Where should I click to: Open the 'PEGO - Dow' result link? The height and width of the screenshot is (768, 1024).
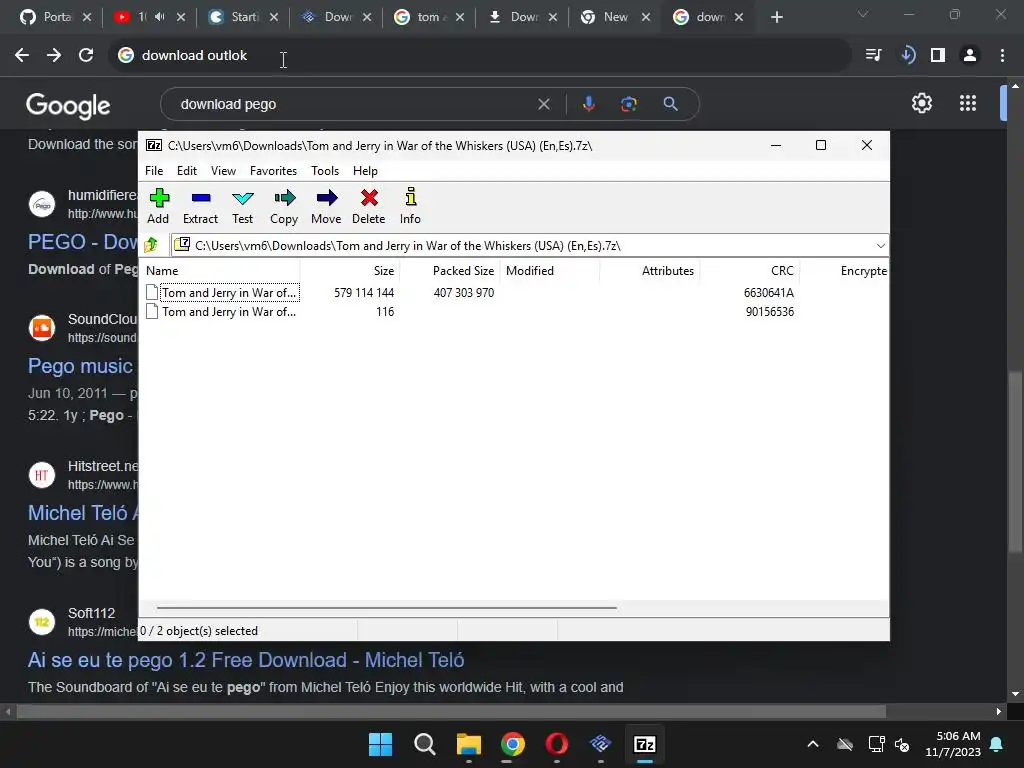coord(83,242)
